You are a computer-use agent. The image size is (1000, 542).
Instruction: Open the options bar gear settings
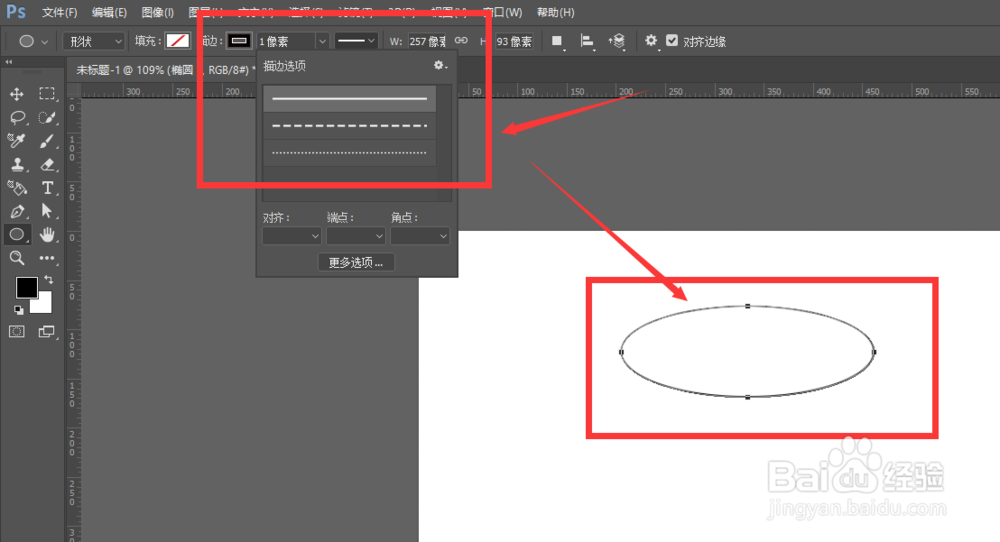coord(651,41)
